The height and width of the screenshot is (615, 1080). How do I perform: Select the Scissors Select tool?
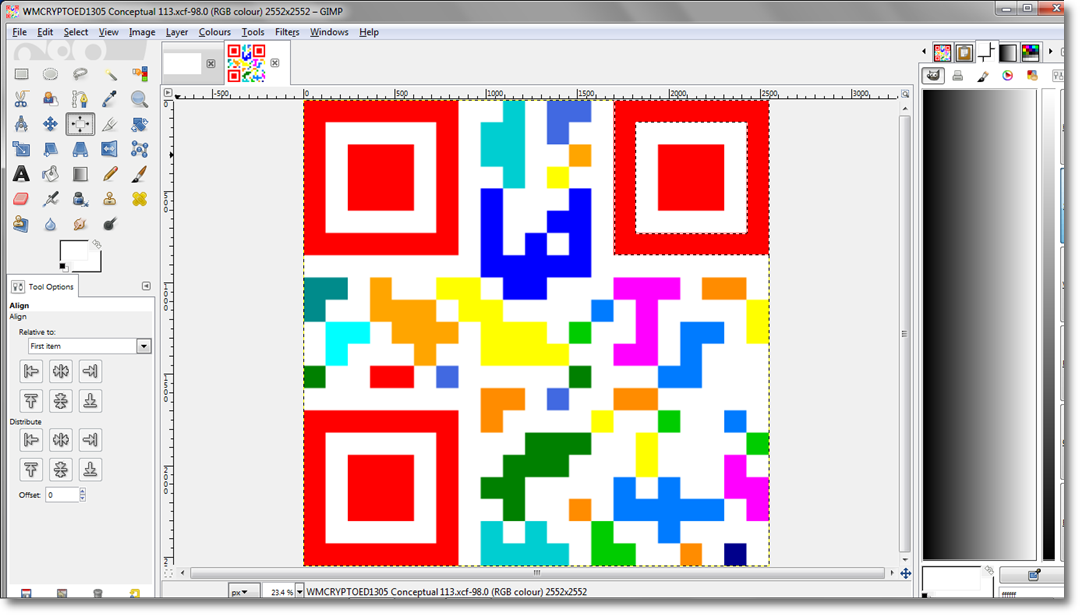point(21,99)
